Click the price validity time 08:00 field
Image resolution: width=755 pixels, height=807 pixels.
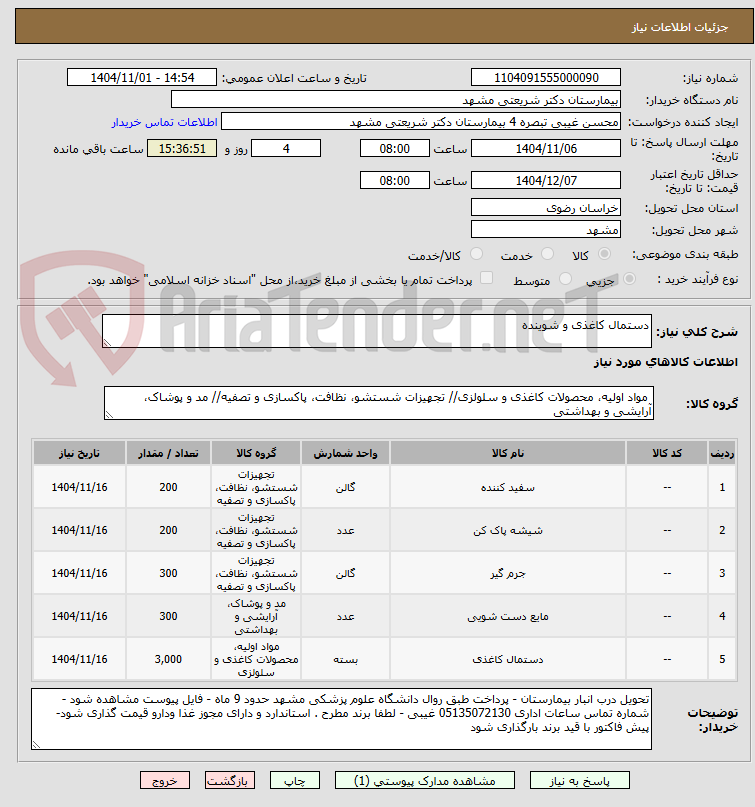[x=395, y=181]
